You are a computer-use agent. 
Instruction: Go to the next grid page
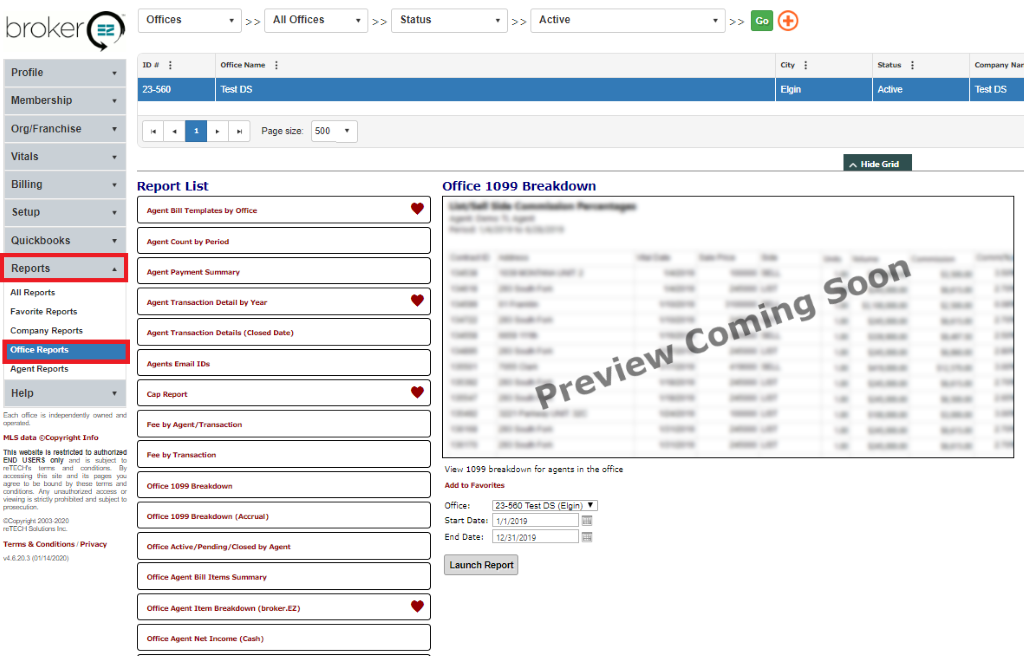[x=218, y=131]
